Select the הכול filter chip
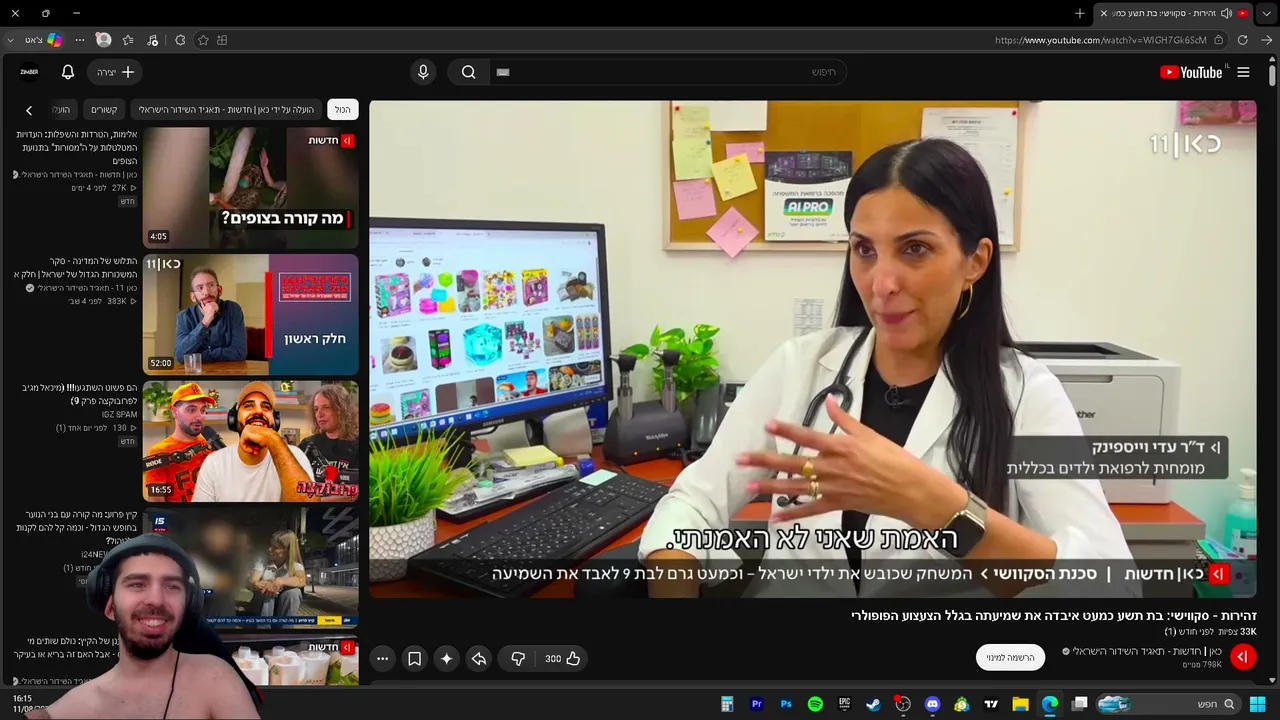Screen dimensions: 1280x720 [x=342, y=109]
